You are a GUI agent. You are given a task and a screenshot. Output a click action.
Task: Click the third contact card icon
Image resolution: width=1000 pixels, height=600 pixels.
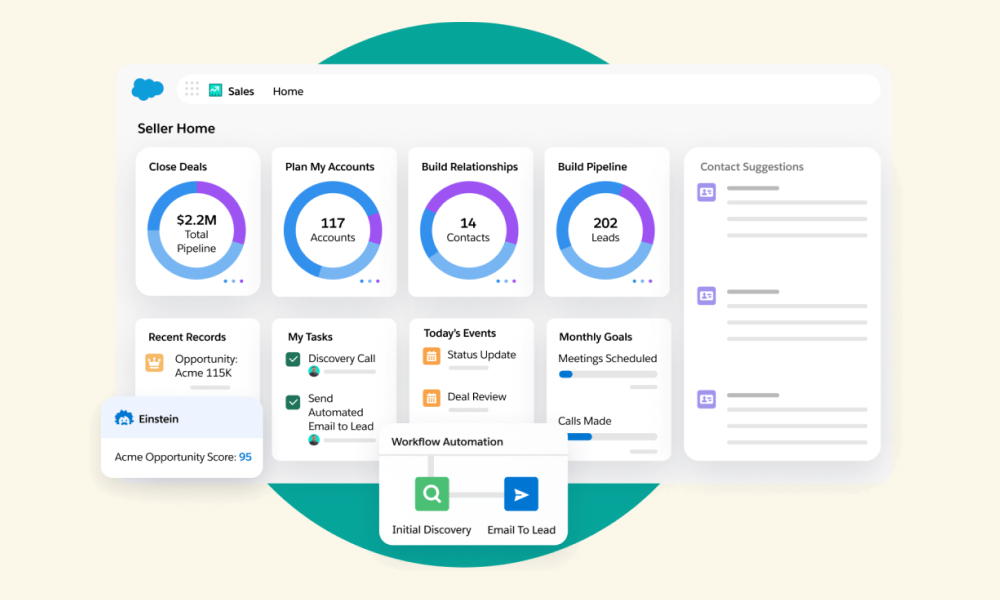(x=707, y=399)
